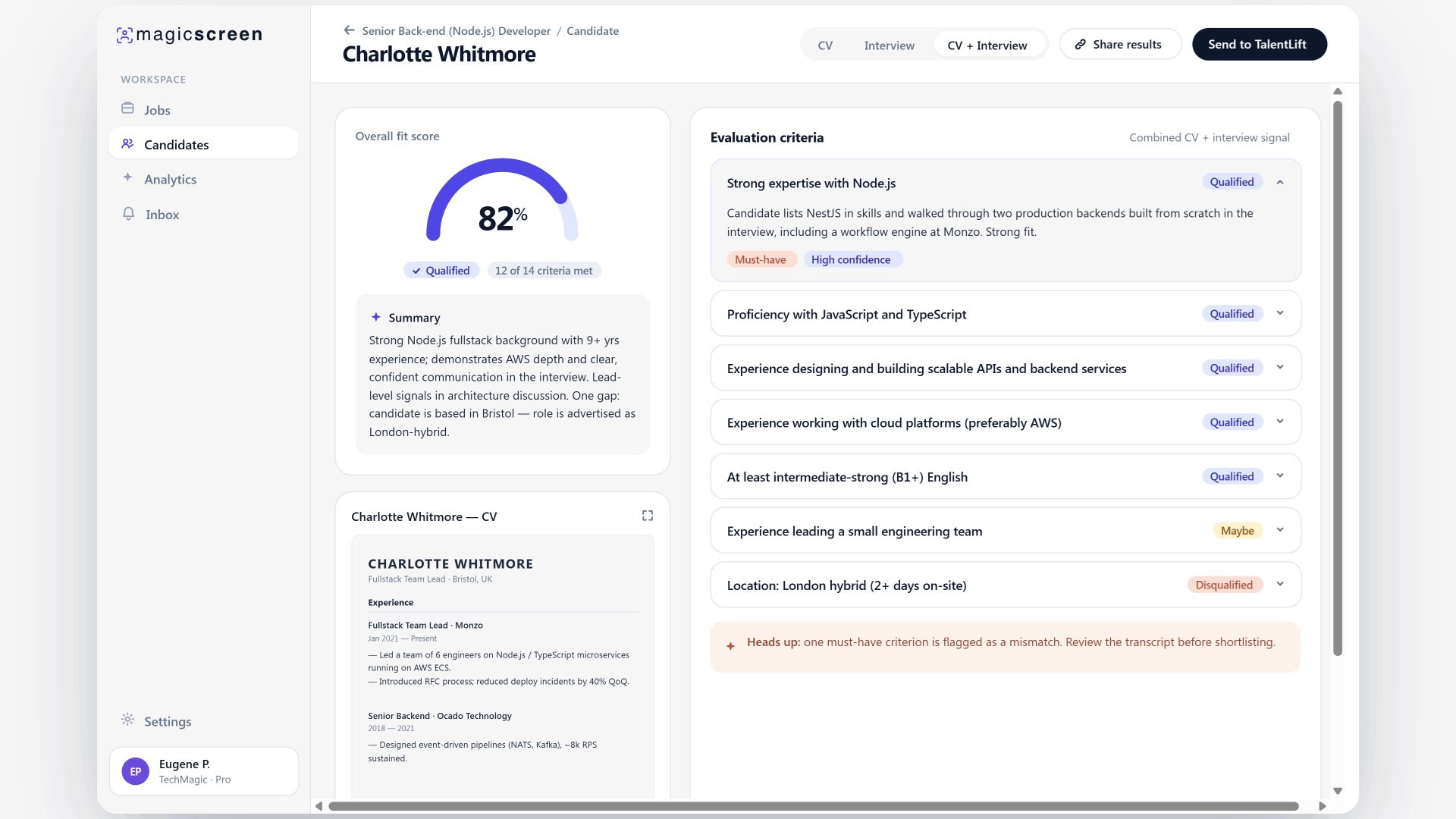Click the Qualified checkmark badge under score
Screen dimensions: 1456x819
[441, 271]
